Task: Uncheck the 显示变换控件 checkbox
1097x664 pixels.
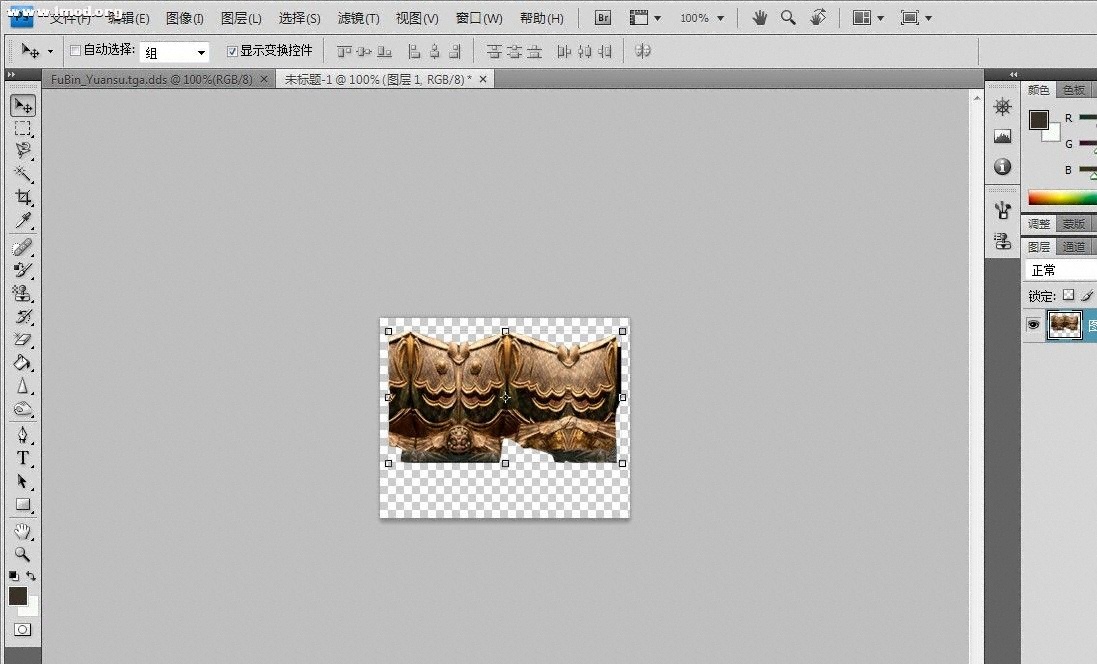Action: 232,50
